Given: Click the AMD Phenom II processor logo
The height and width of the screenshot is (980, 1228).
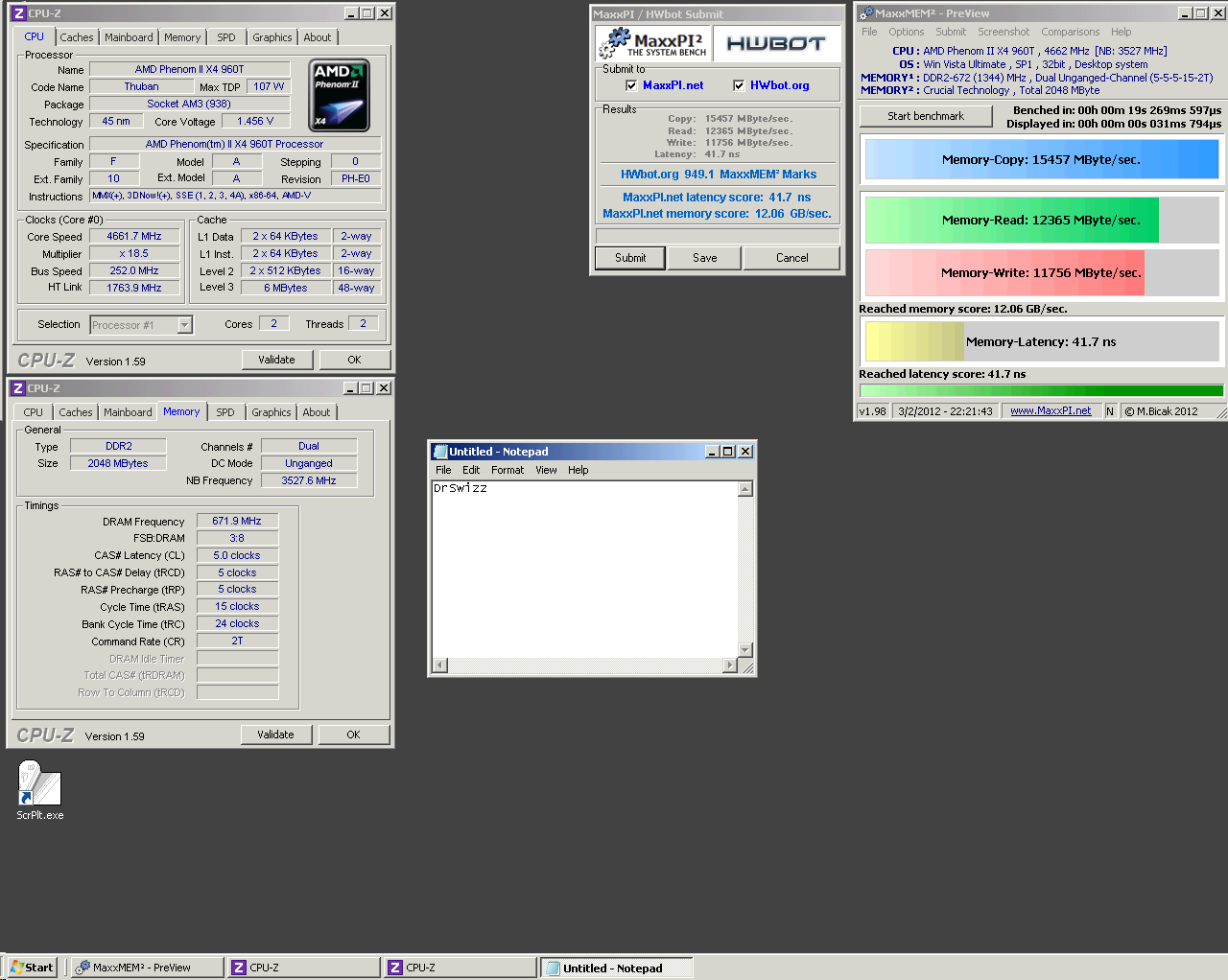Looking at the screenshot, I should (x=341, y=95).
